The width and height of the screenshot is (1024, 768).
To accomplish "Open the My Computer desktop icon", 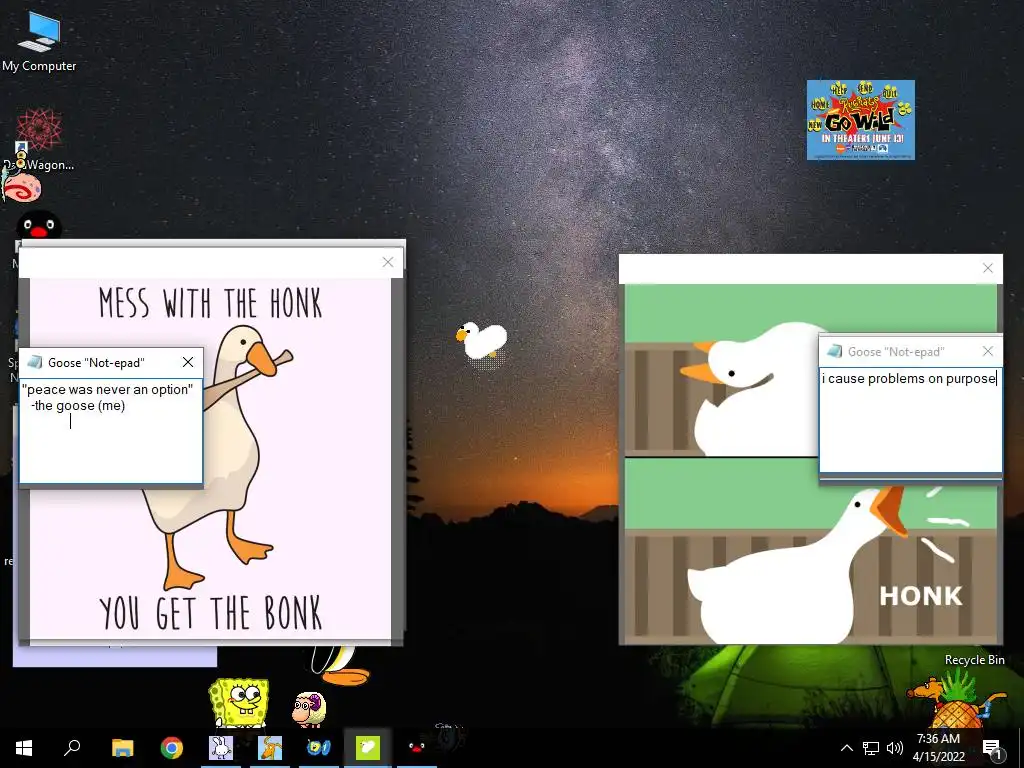I will tap(39, 42).
